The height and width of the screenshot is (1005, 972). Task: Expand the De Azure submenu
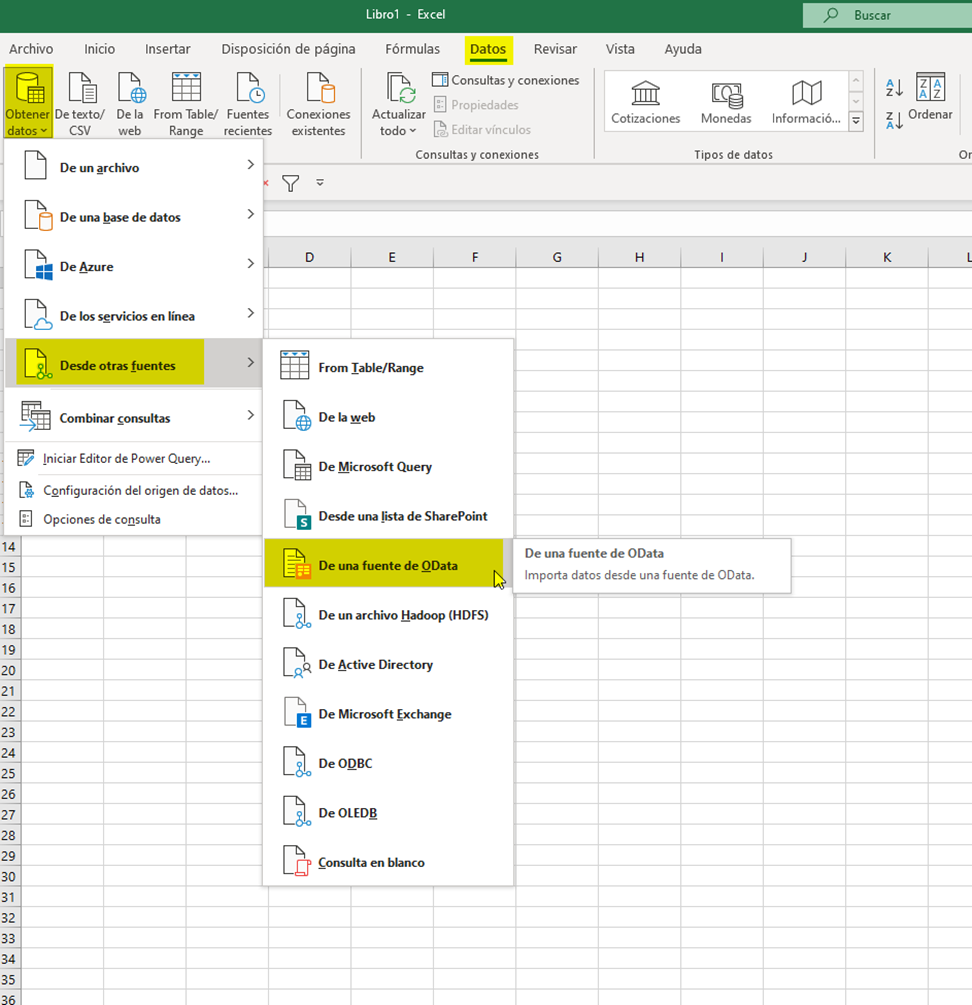pyautogui.click(x=133, y=266)
